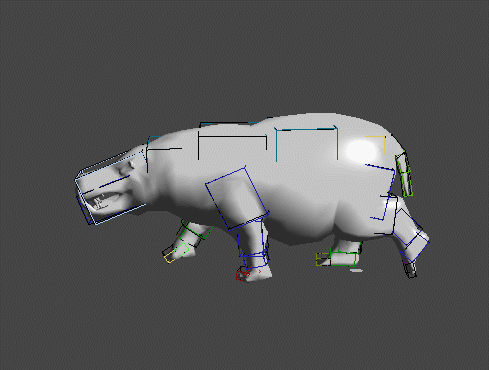Select the olive far hind foot control
This screenshot has height=370, width=489.
[x=323, y=259]
